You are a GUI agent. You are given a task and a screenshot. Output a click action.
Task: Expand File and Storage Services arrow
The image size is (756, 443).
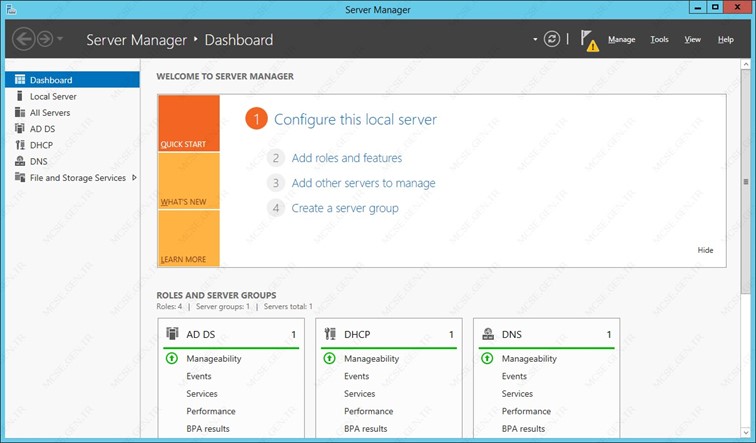click(134, 177)
